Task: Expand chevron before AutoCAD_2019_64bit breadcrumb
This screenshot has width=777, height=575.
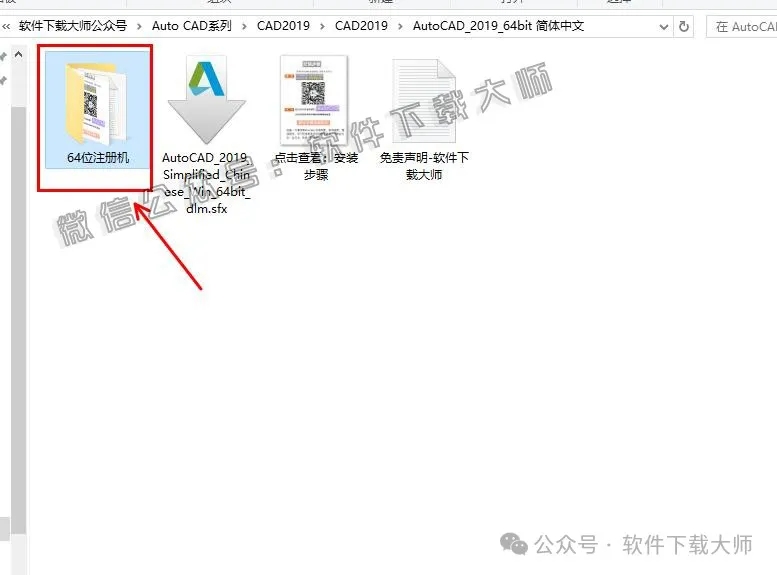Action: (x=400, y=26)
